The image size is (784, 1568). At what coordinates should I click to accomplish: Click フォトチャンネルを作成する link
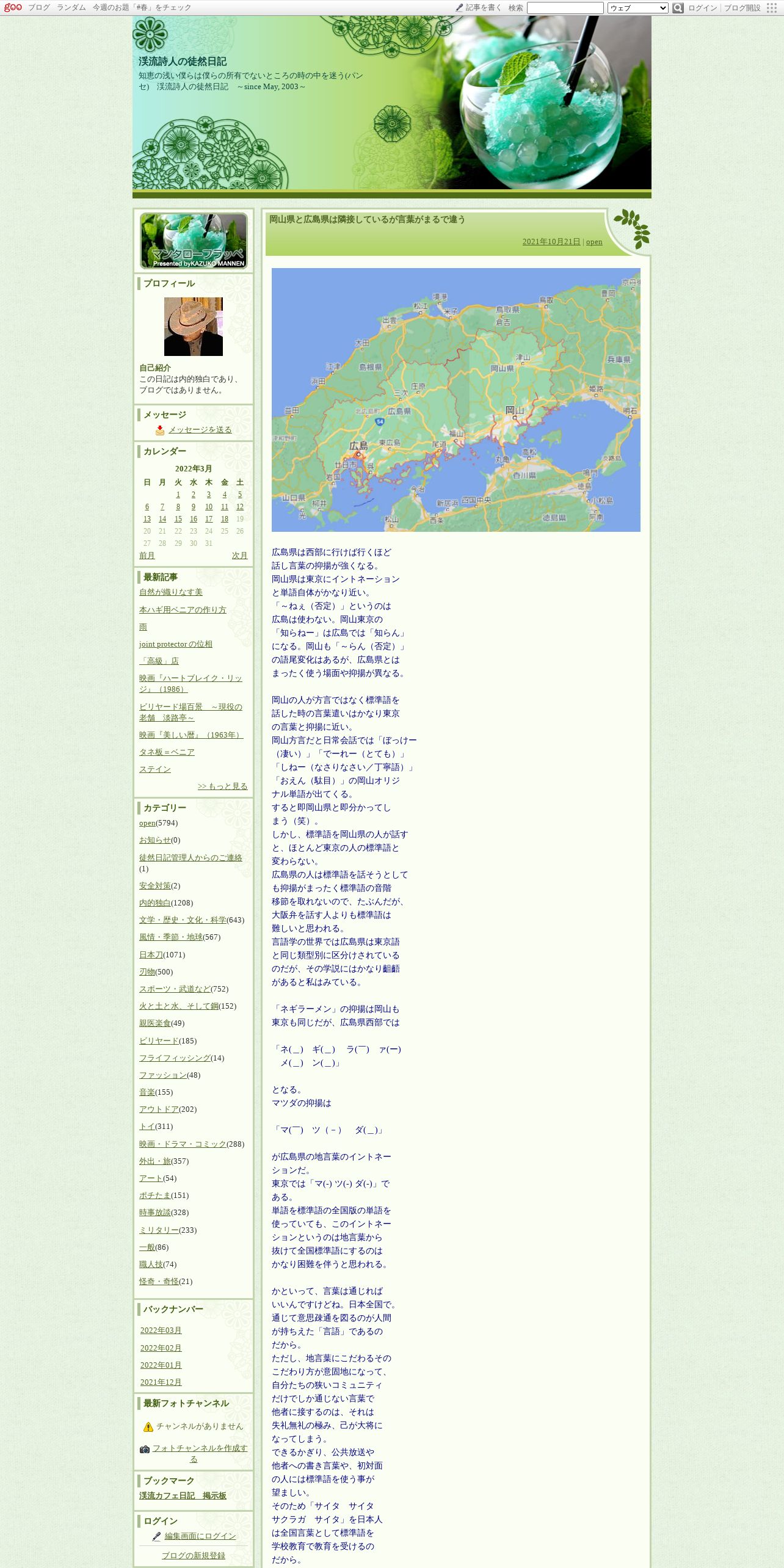[199, 1454]
